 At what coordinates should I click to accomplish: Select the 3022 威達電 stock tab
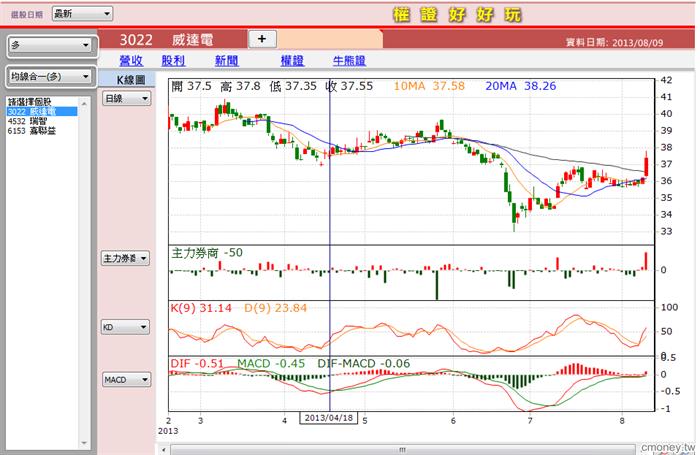(172, 40)
